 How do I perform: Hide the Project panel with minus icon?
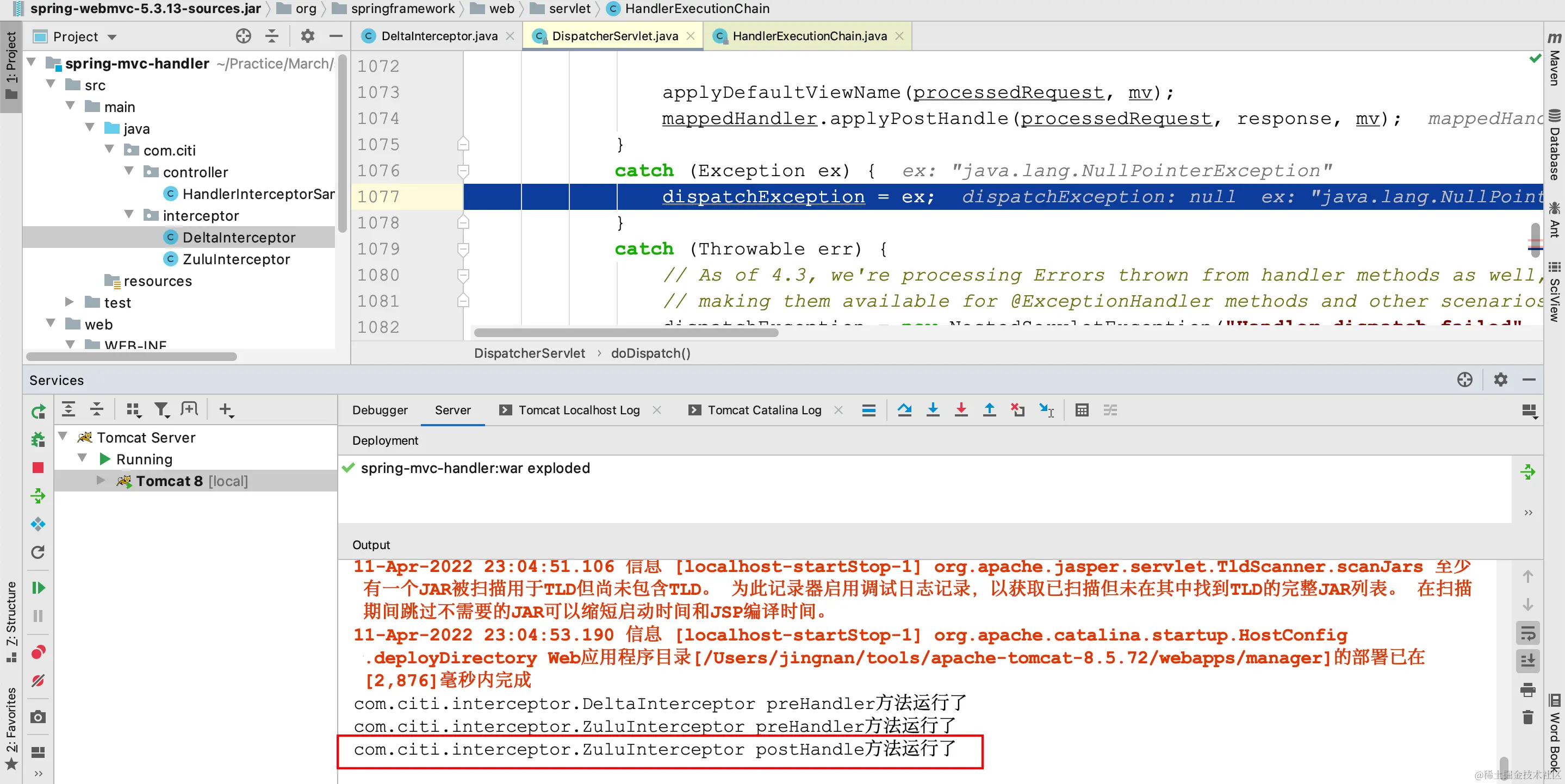336,36
